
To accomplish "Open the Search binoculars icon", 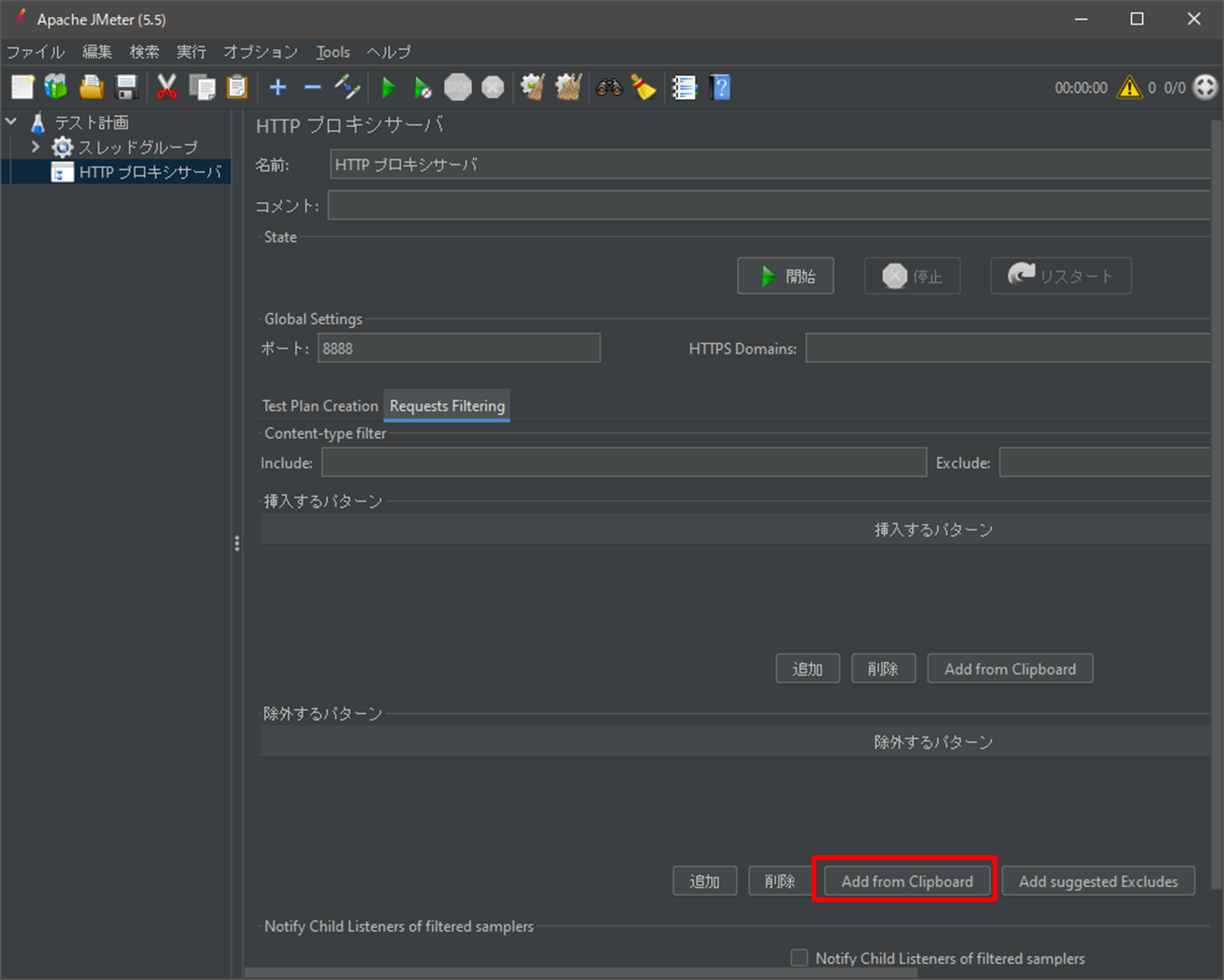I will pos(608,87).
